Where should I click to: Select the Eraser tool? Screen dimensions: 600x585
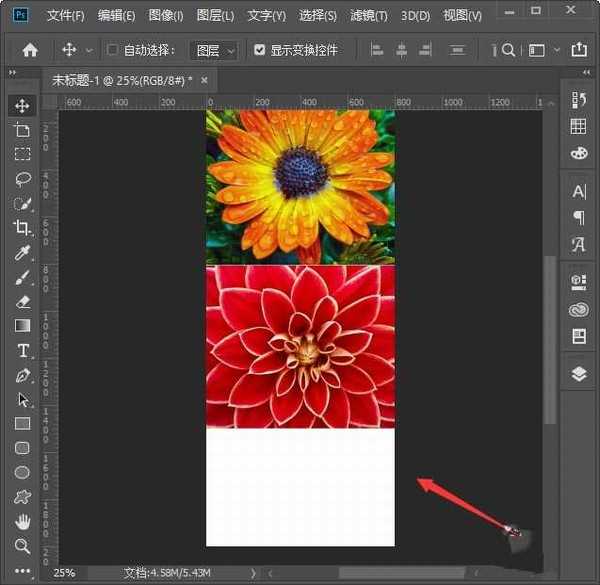[22, 301]
